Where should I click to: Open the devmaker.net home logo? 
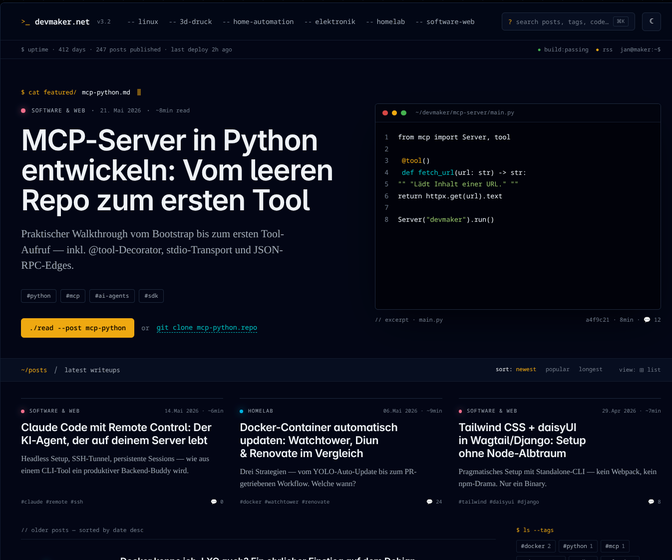[x=56, y=22]
